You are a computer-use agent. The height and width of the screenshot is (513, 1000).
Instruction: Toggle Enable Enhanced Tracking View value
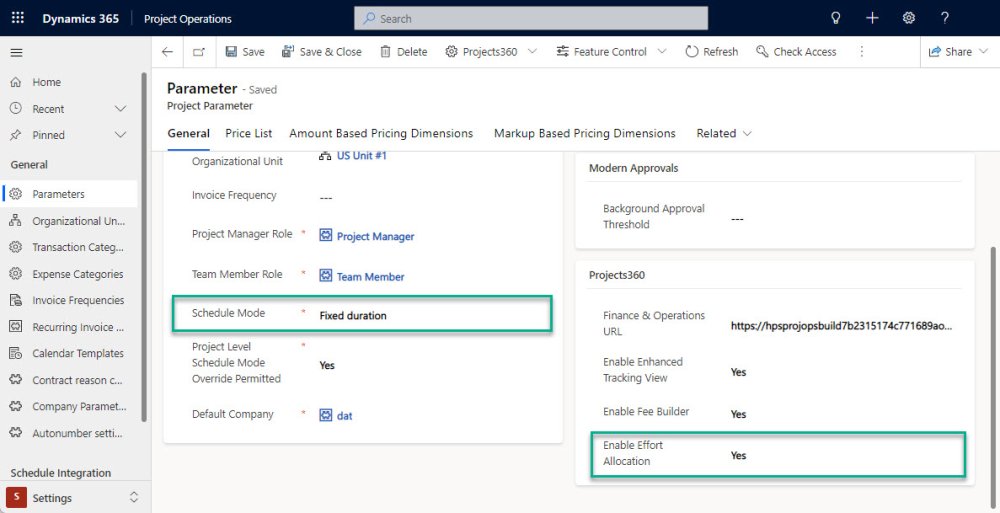coord(738,372)
